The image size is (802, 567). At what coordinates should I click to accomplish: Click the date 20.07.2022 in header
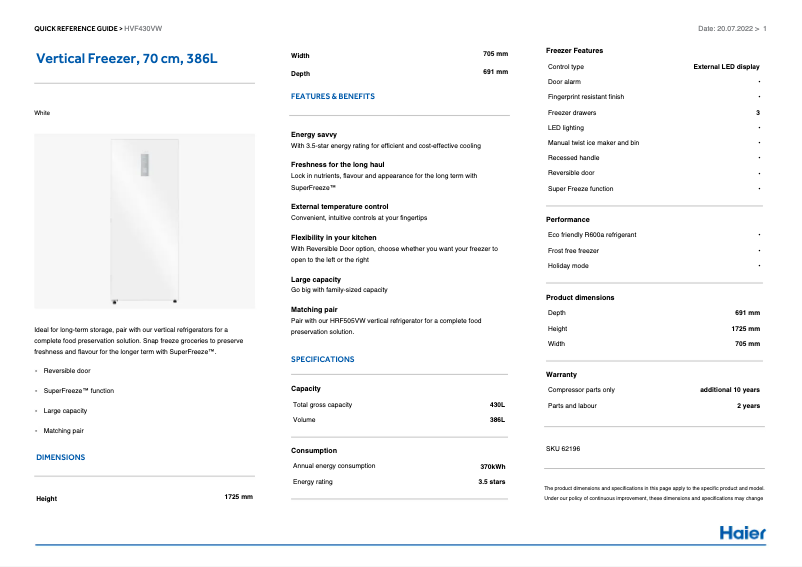[725, 29]
